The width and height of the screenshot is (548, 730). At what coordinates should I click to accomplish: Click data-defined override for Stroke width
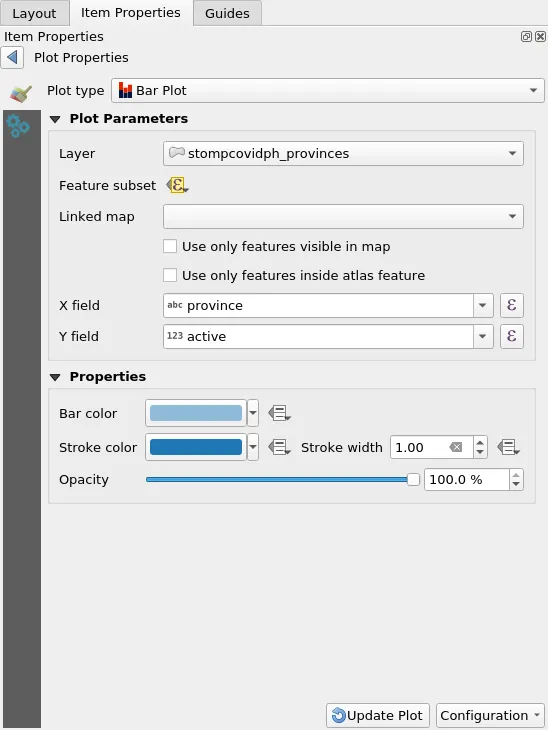(x=508, y=447)
